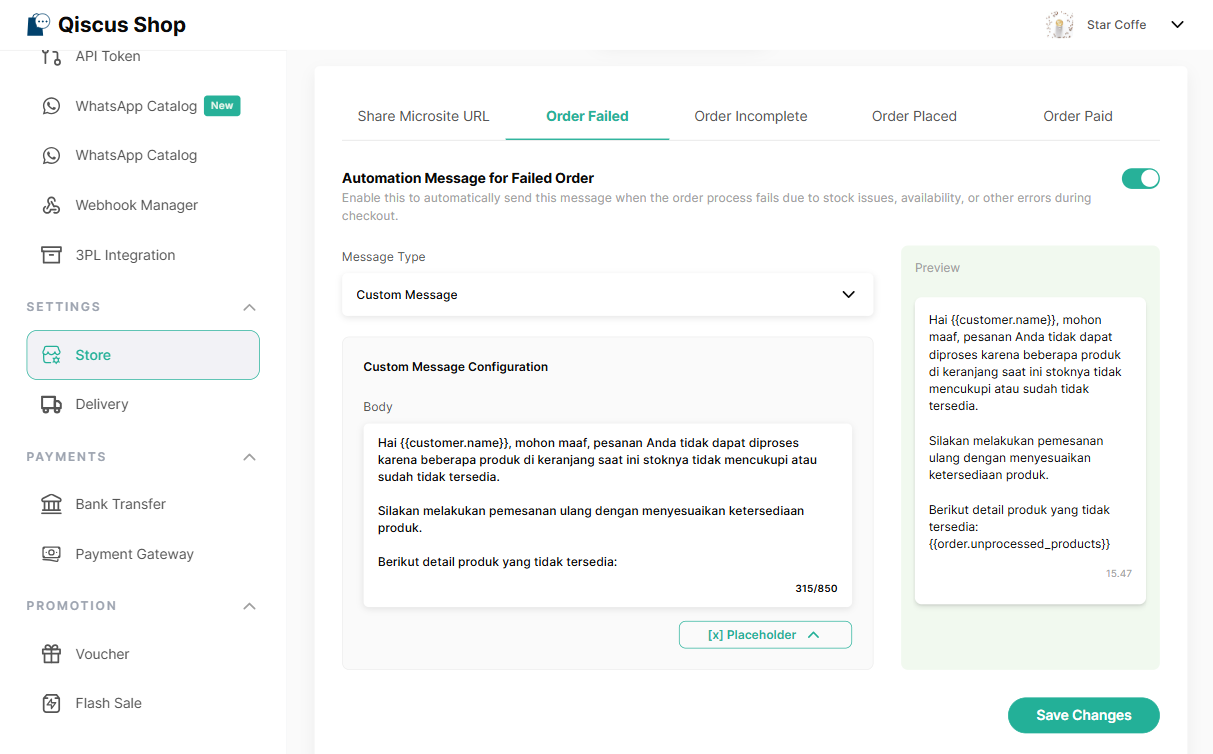Click the 3PL Integration box icon
The width and height of the screenshot is (1213, 754).
tap(51, 255)
